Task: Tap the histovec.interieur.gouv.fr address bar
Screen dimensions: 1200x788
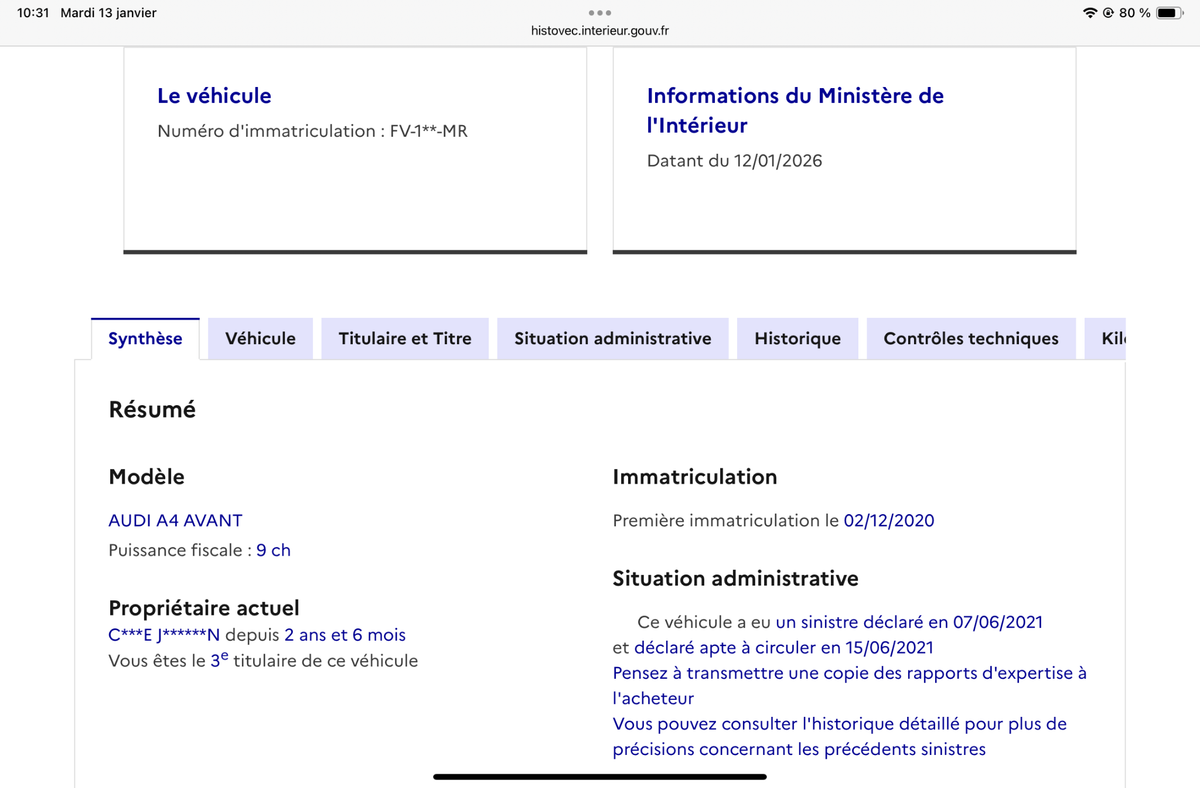Action: coord(599,31)
